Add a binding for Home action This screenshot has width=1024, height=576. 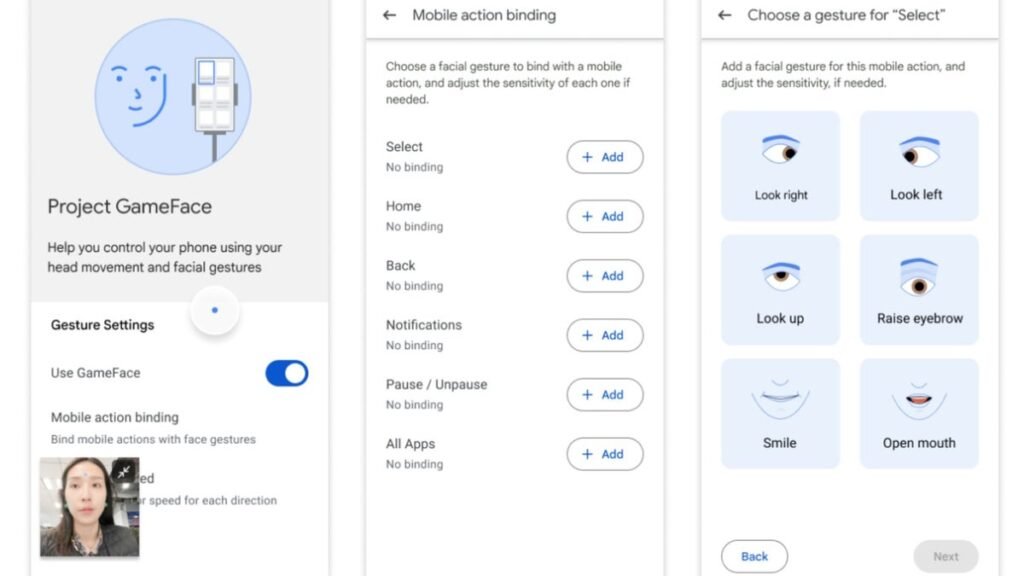point(604,216)
